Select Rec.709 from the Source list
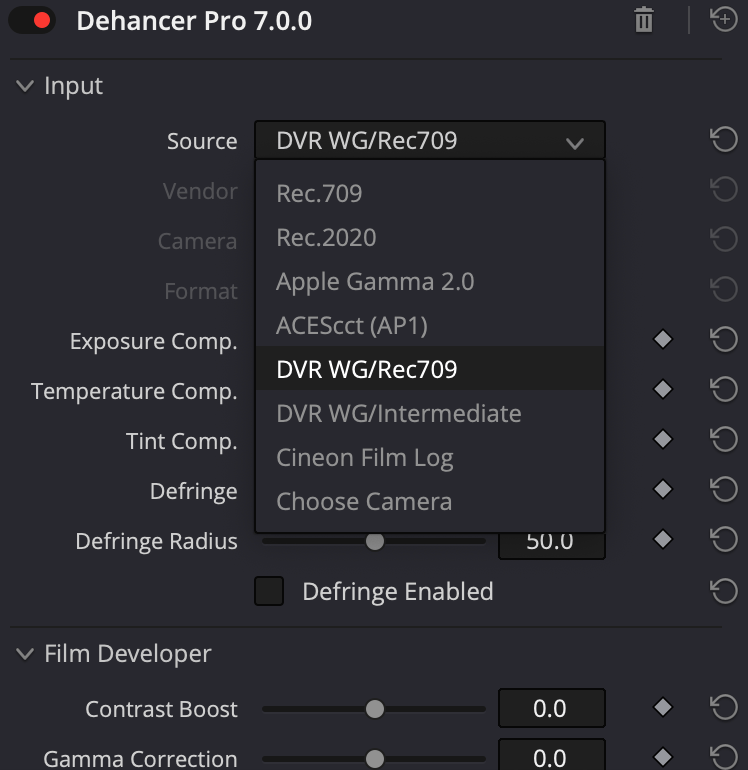Screen dimensions: 748x770 tap(430, 193)
